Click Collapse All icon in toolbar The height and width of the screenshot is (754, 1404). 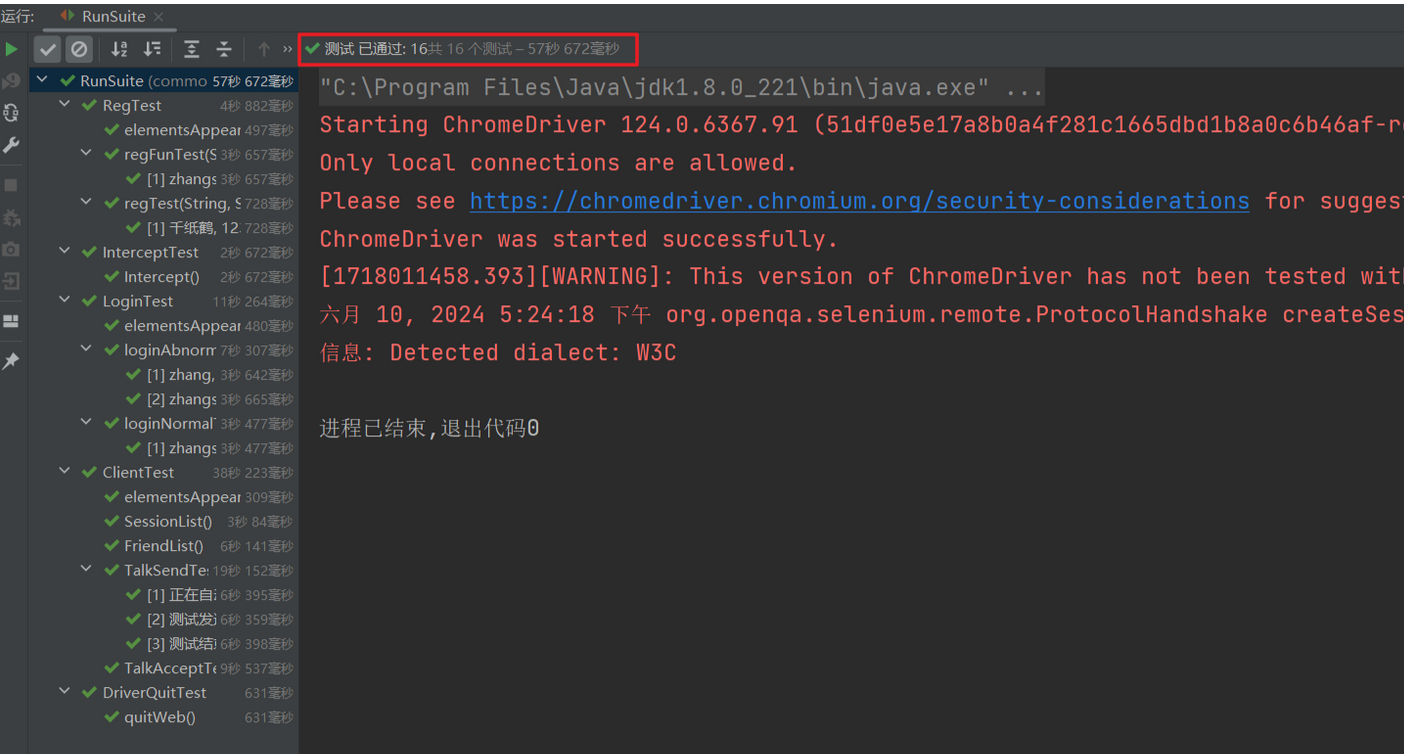(224, 49)
